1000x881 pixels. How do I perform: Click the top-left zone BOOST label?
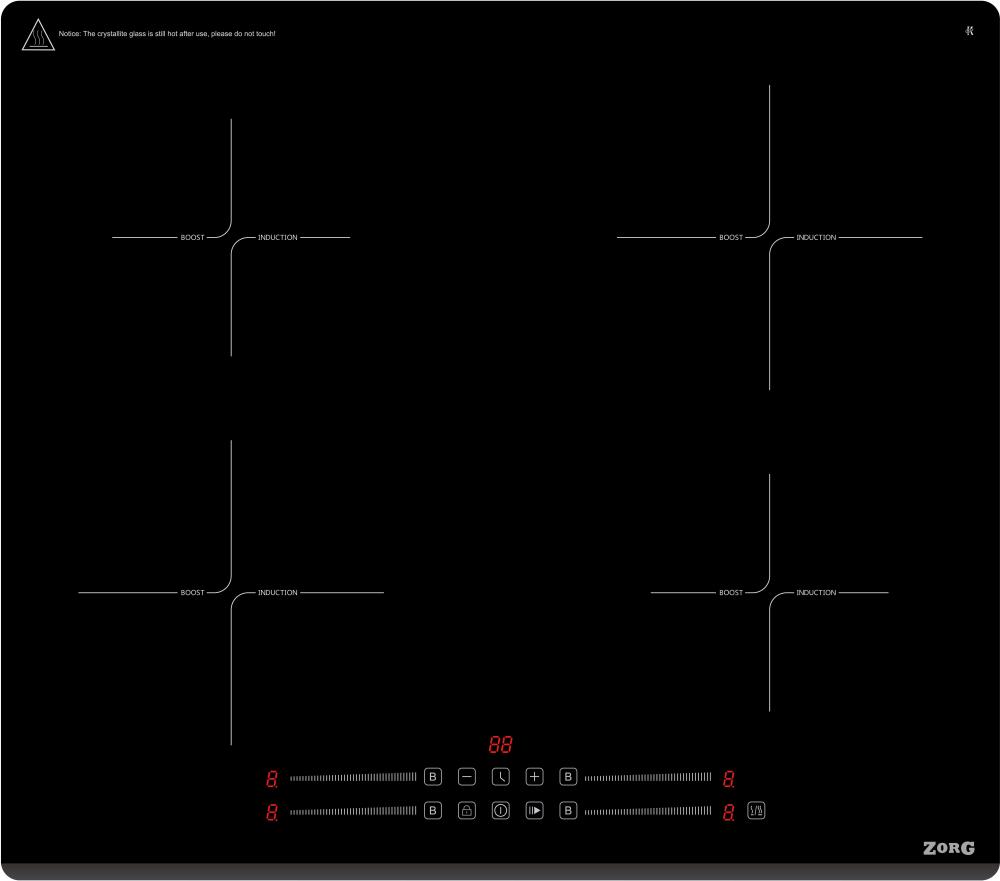coord(192,238)
